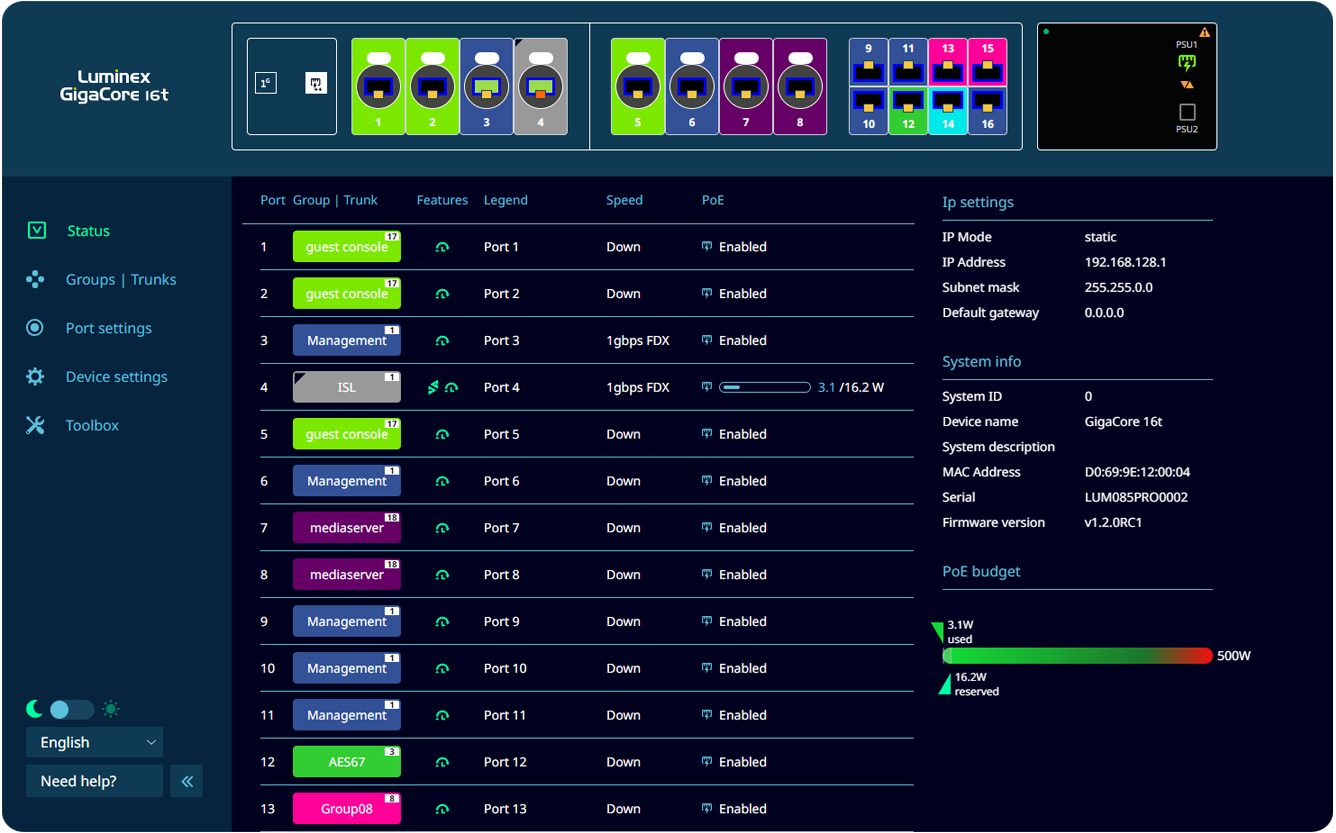This screenshot has height=833, width=1336.
Task: Click the Port 4 legend label
Action: pyautogui.click(x=502, y=388)
